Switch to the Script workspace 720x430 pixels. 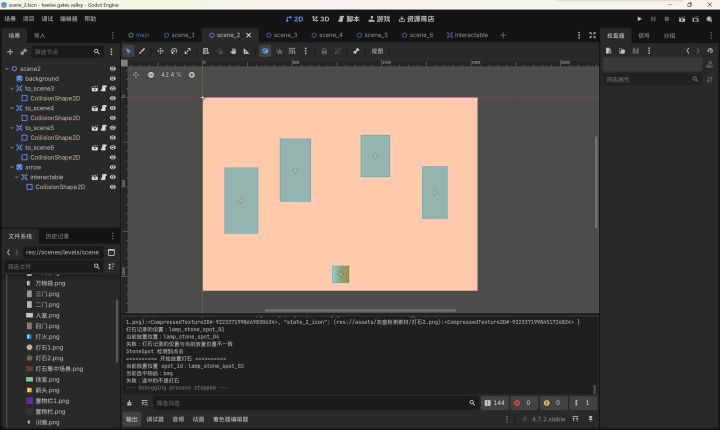(349, 19)
